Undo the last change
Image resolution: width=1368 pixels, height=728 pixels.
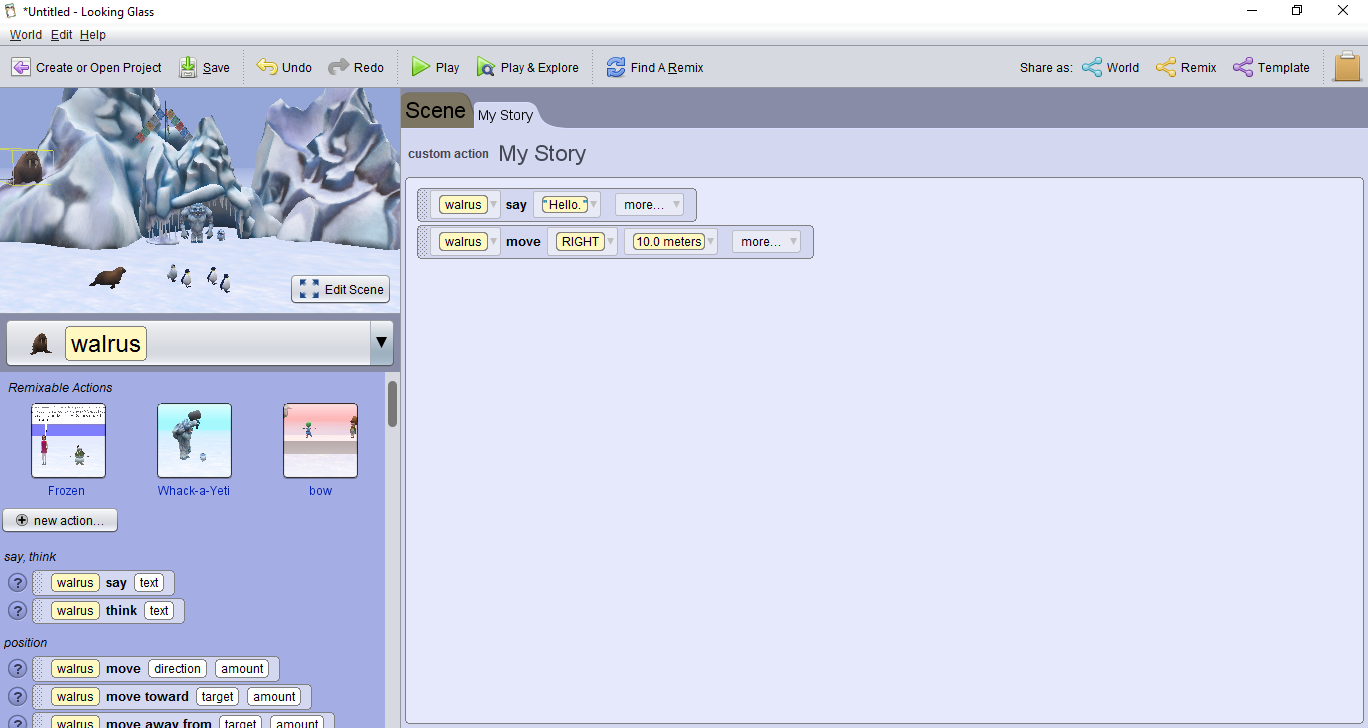pyautogui.click(x=284, y=67)
